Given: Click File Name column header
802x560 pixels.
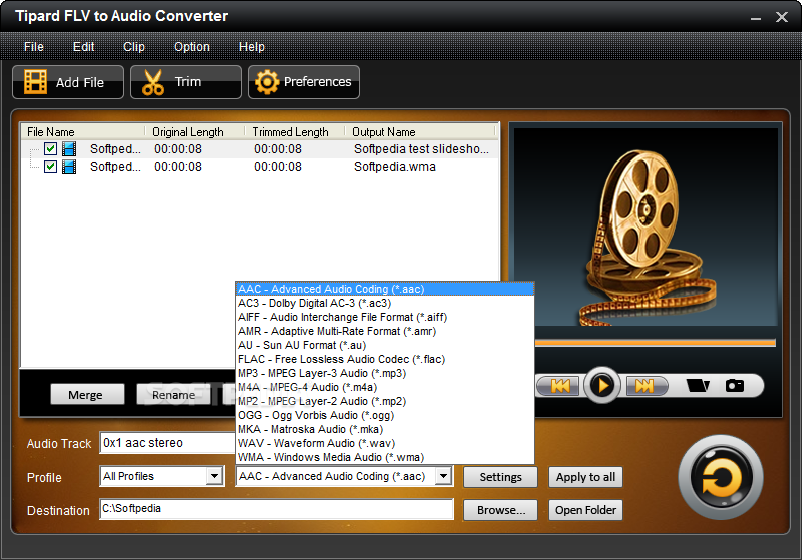Looking at the screenshot, I should tap(83, 131).
